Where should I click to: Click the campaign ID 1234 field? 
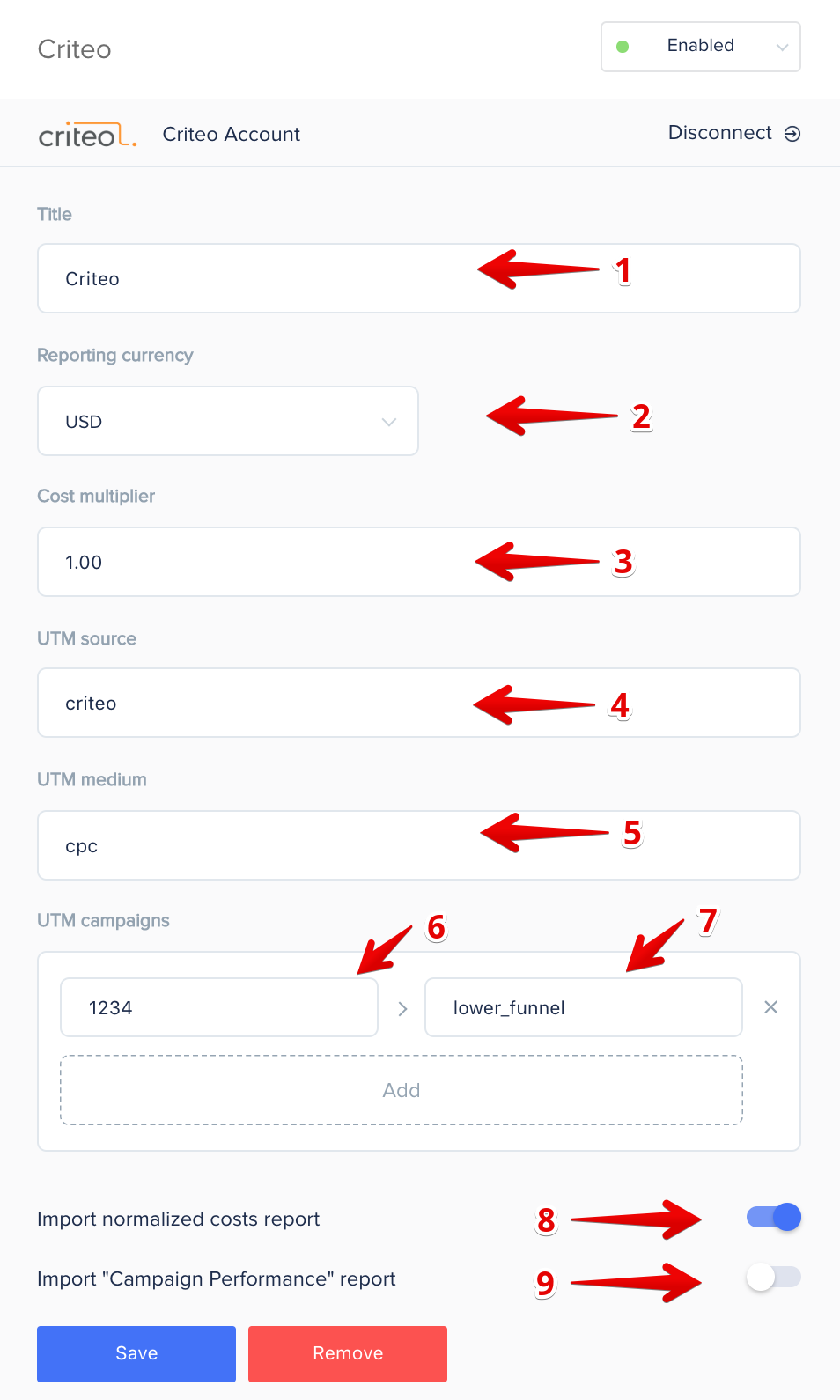click(219, 1007)
